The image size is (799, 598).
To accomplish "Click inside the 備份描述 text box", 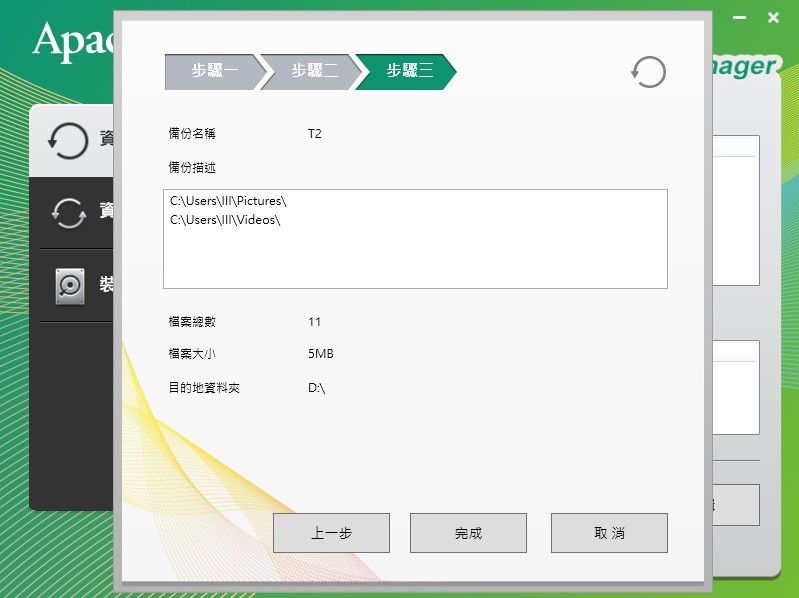I will (415, 239).
